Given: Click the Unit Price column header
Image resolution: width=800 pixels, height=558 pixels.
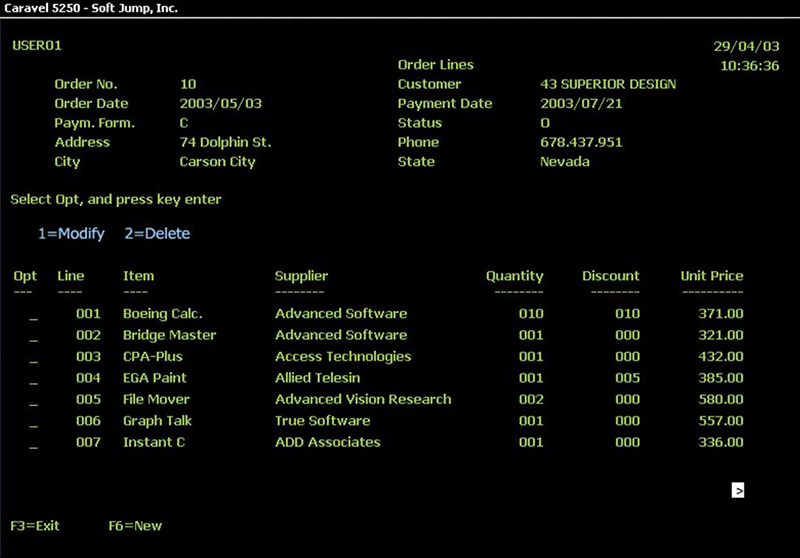Looking at the screenshot, I should coord(712,276).
